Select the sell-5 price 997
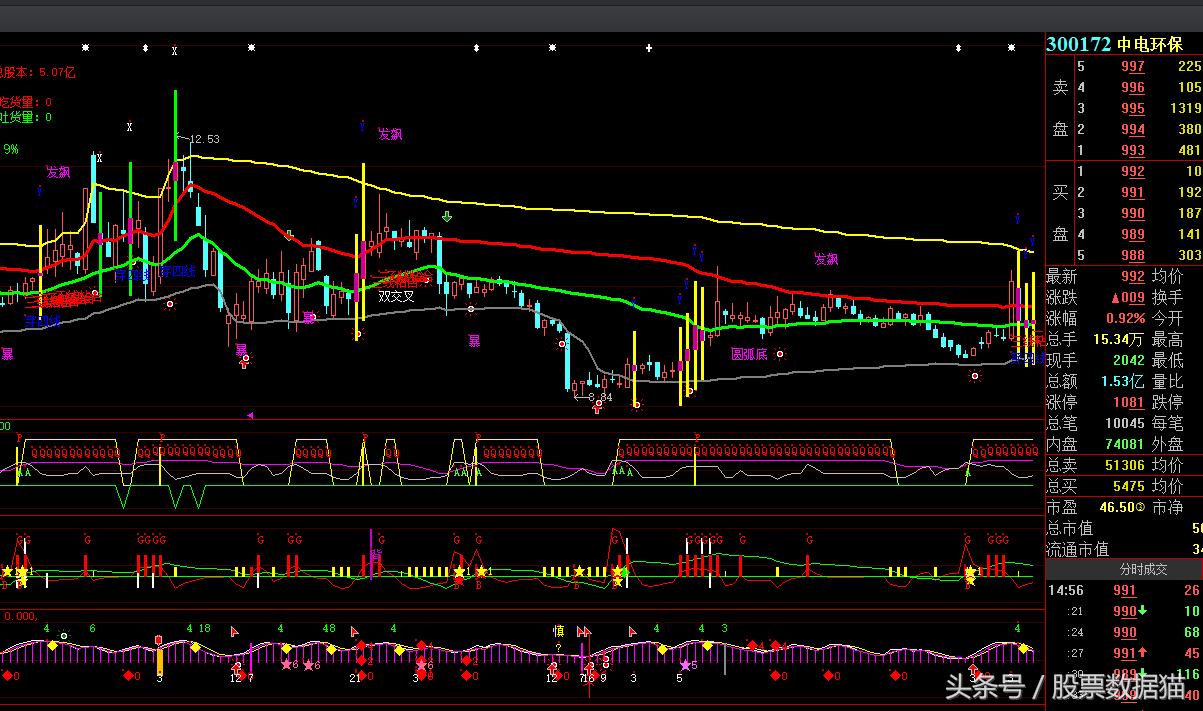The height and width of the screenshot is (711, 1203). (1133, 66)
